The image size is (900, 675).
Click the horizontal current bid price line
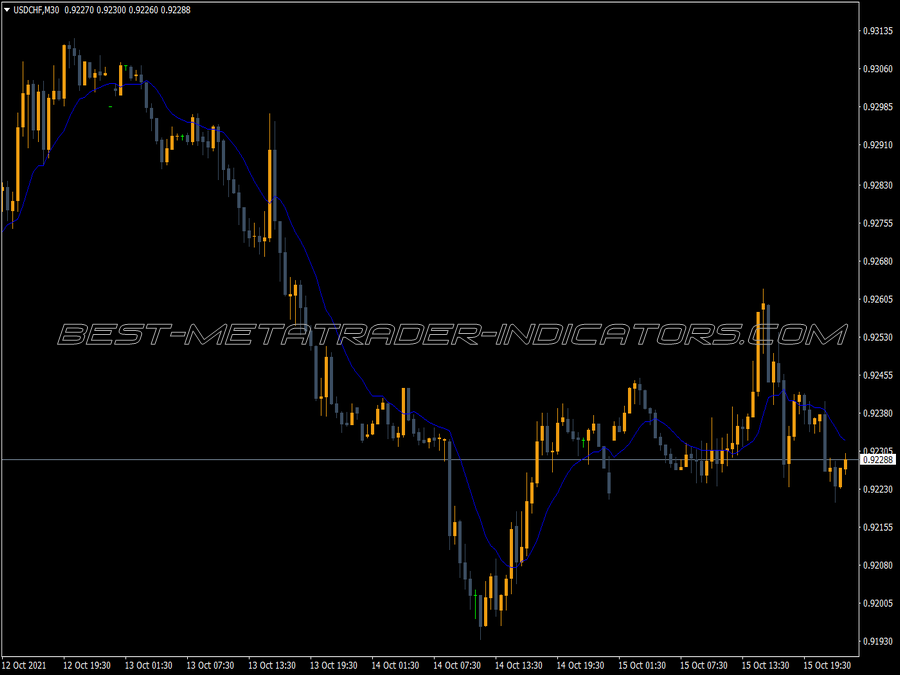[x=429, y=460]
